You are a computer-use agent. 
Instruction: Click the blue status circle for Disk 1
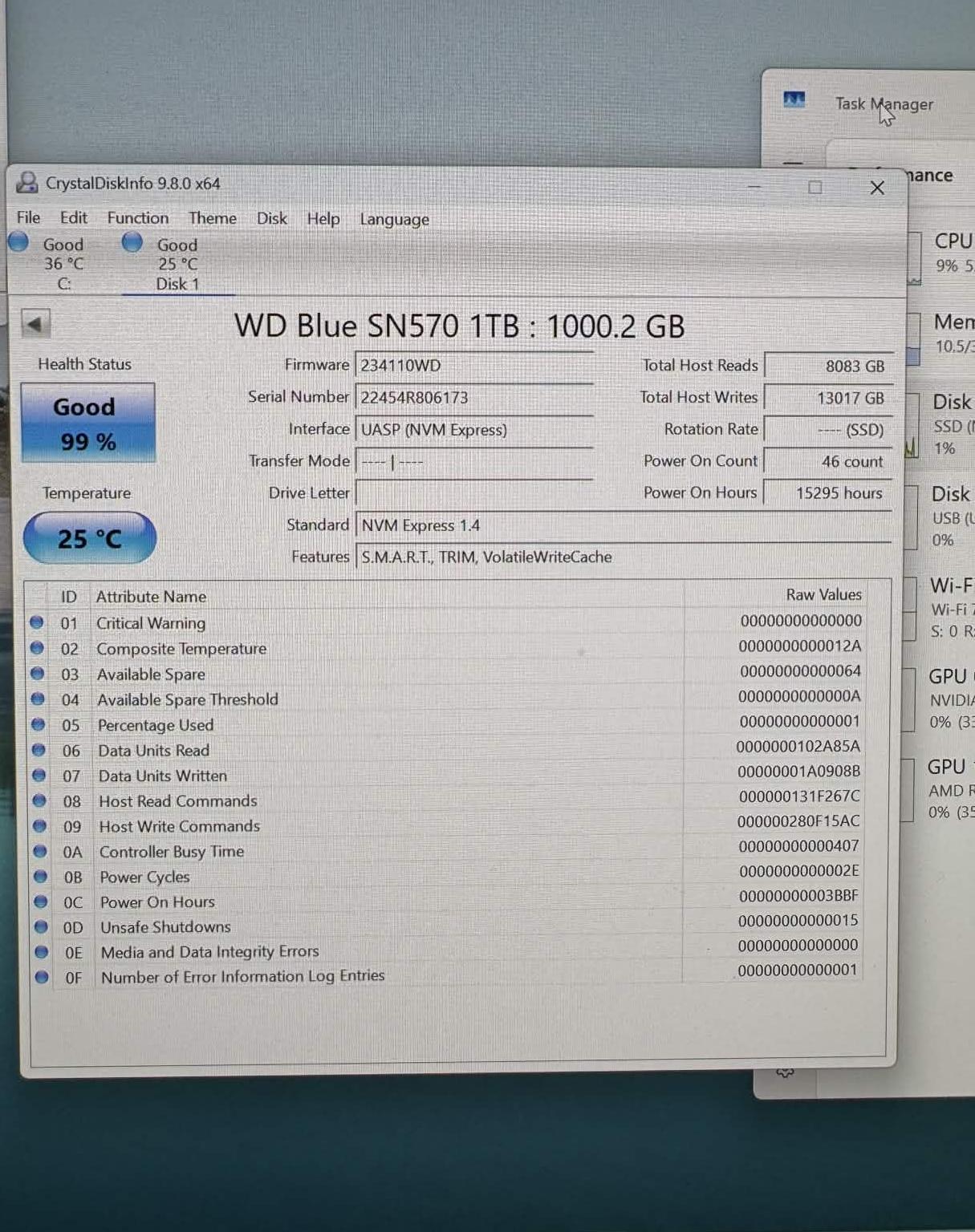point(132,241)
